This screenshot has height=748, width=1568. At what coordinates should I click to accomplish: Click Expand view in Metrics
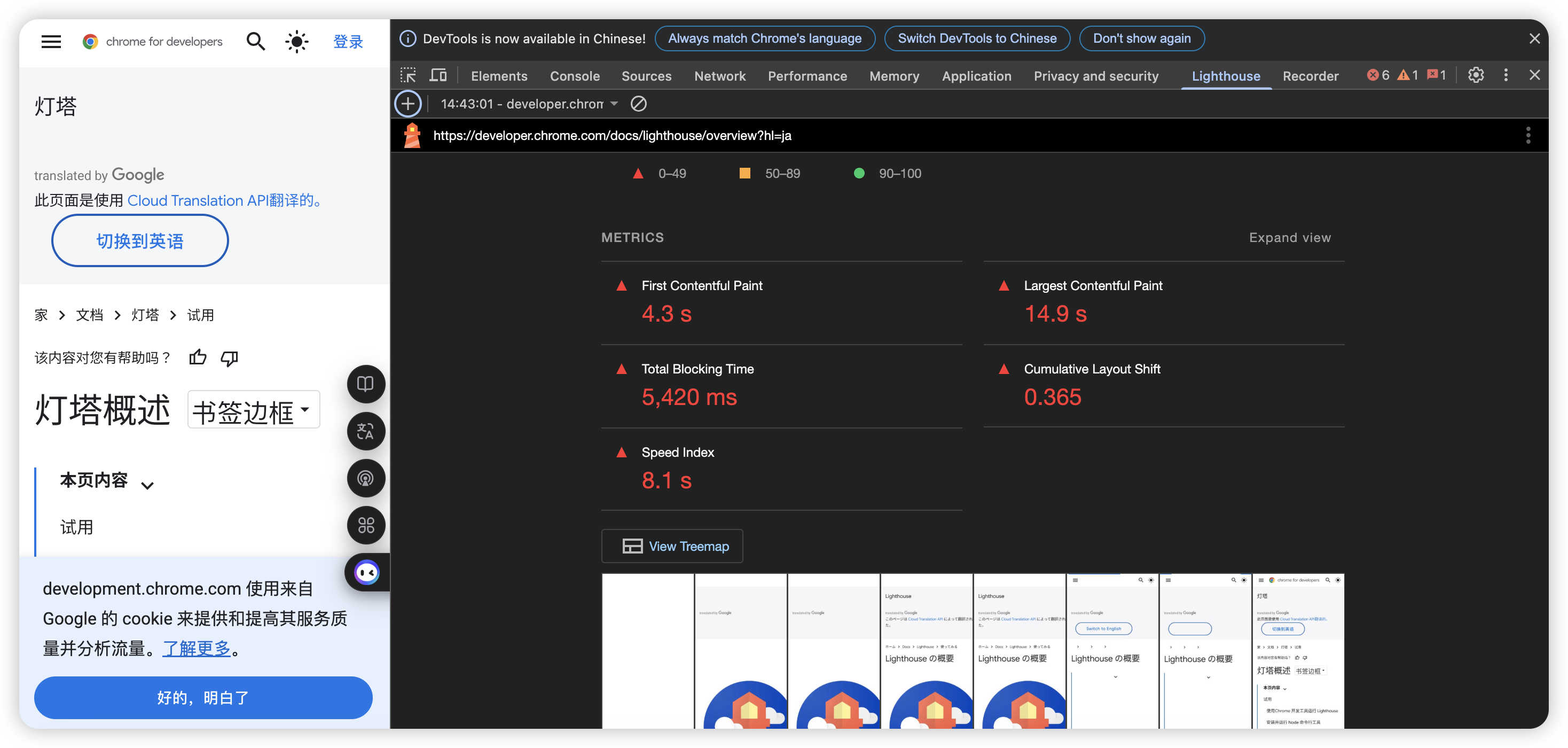pos(1290,238)
